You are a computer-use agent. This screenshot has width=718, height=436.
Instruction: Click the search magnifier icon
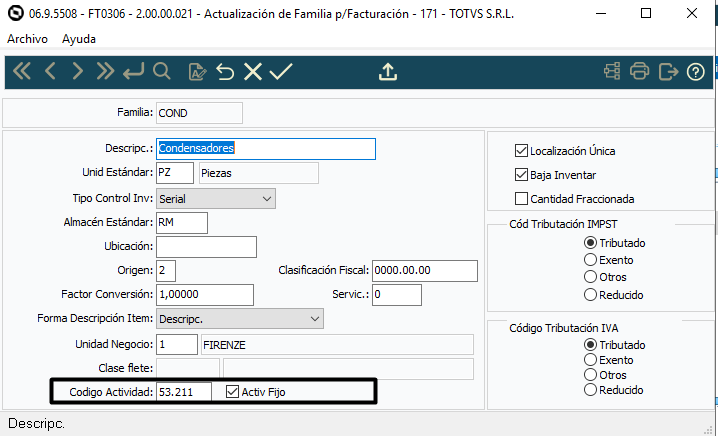click(161, 72)
